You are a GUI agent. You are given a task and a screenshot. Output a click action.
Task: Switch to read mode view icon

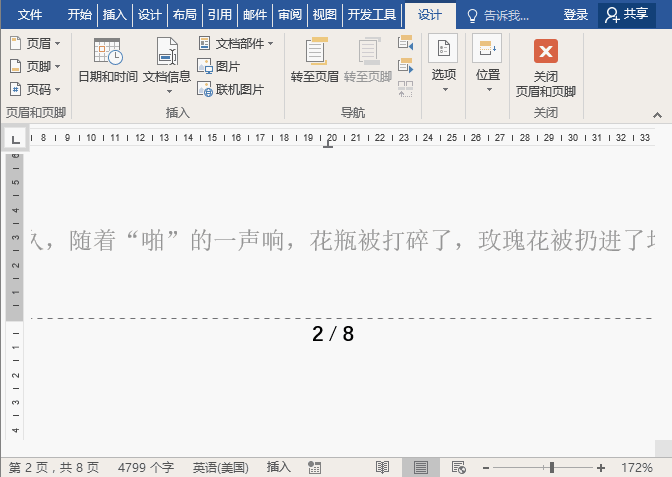[382, 468]
